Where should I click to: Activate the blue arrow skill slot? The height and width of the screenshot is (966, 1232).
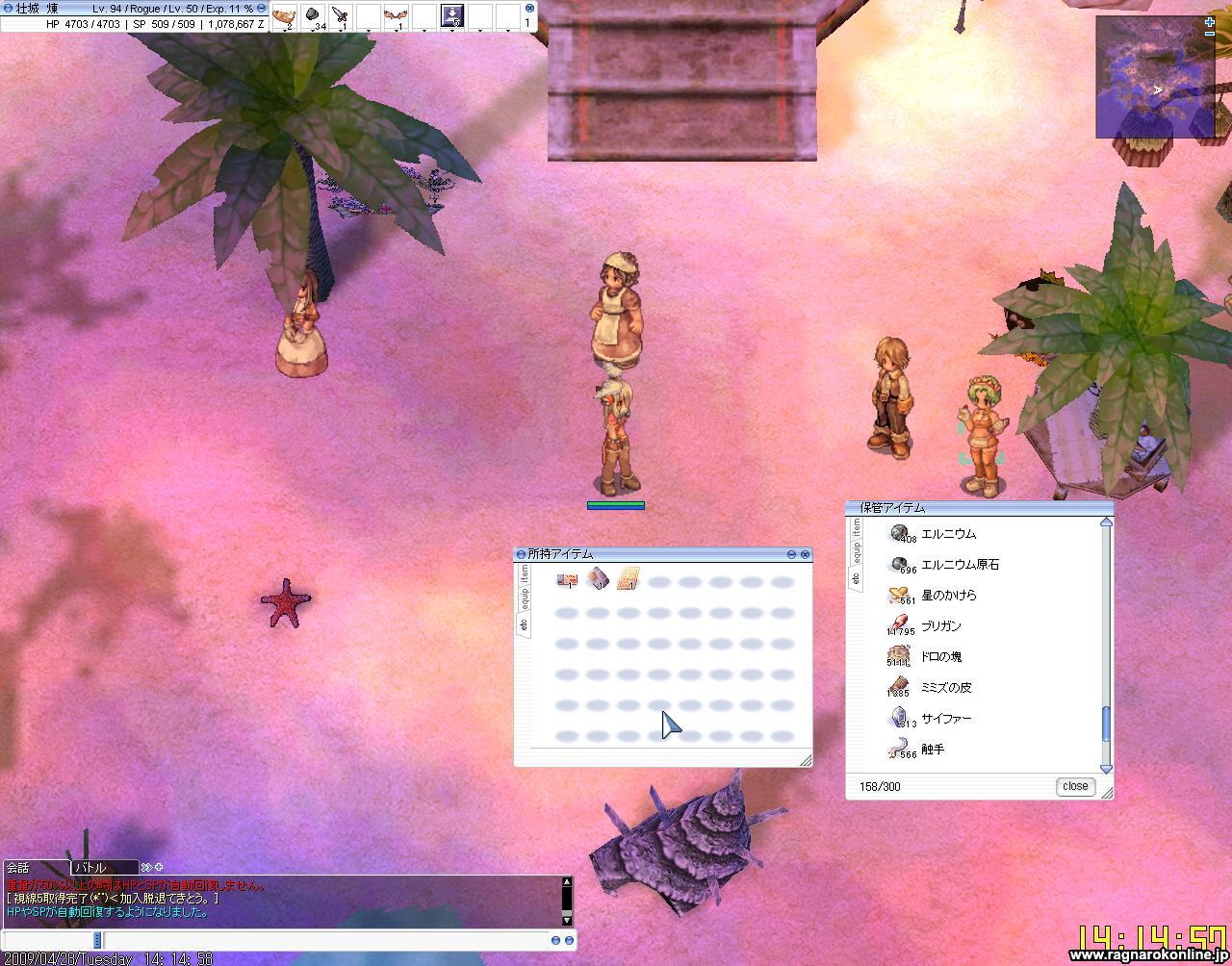[x=452, y=15]
